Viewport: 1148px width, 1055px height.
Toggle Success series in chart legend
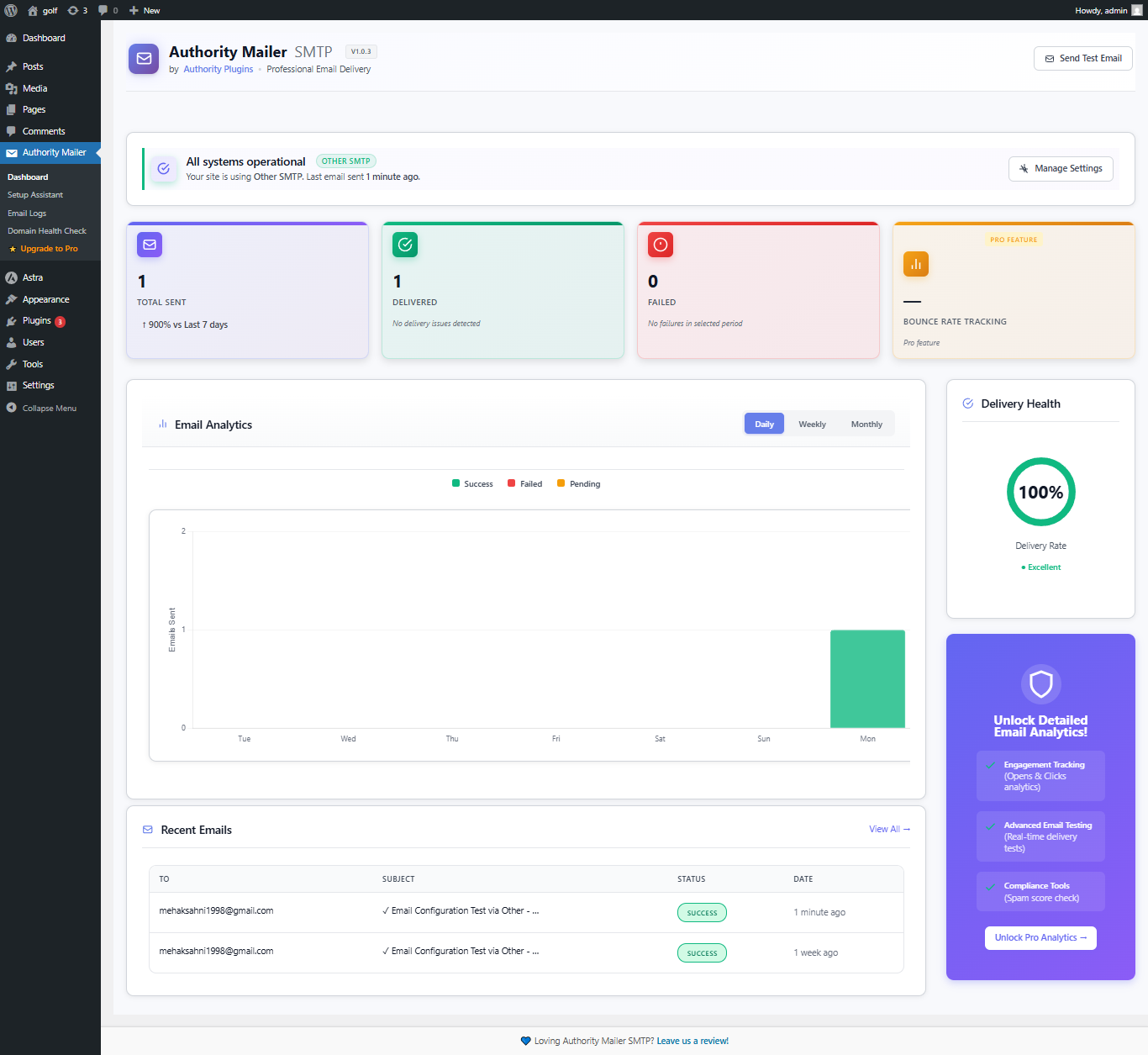click(x=472, y=483)
